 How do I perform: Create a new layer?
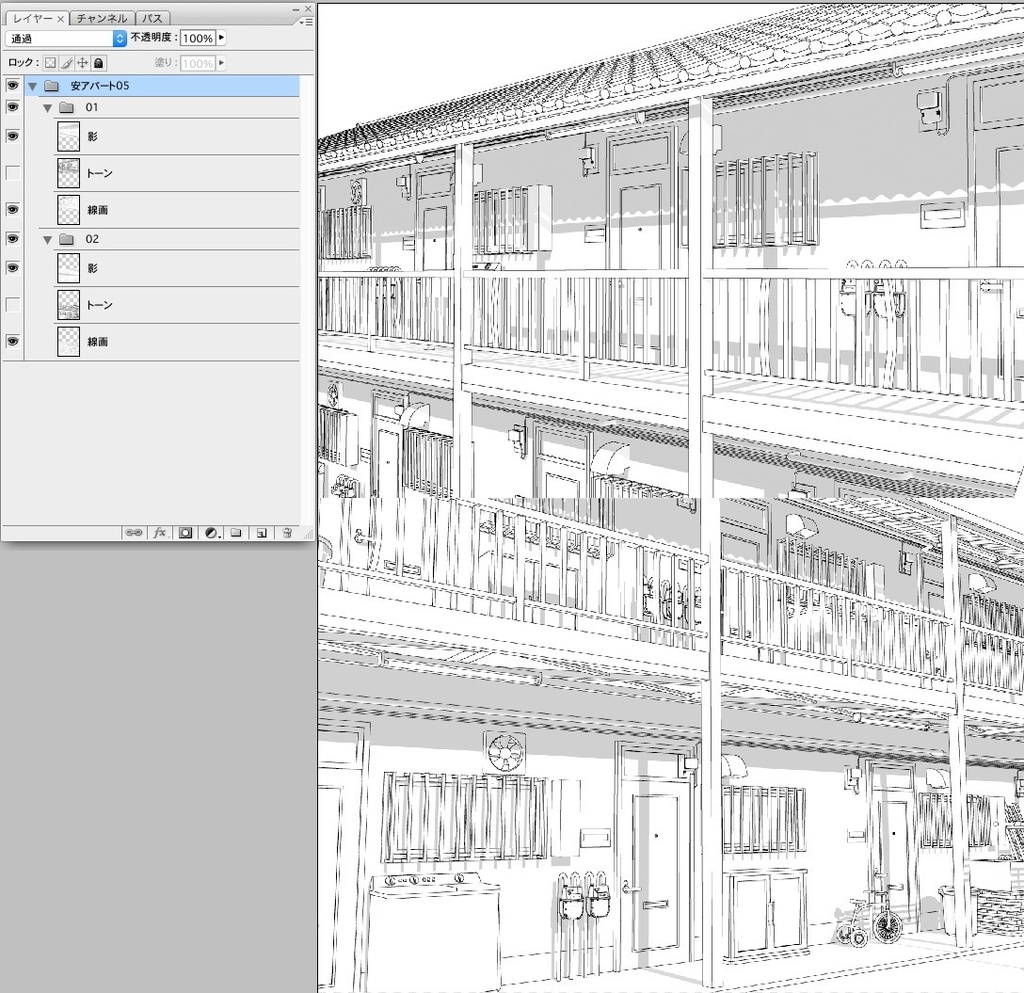(261, 533)
